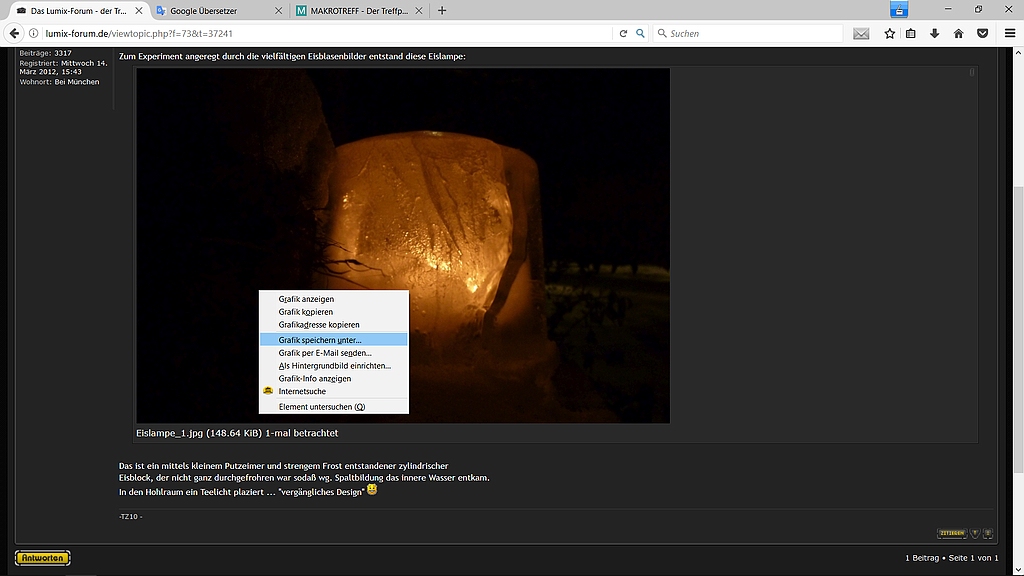Screen dimensions: 1024x576
Task: Click the search magnifier in the address bar
Action: tap(641, 32)
